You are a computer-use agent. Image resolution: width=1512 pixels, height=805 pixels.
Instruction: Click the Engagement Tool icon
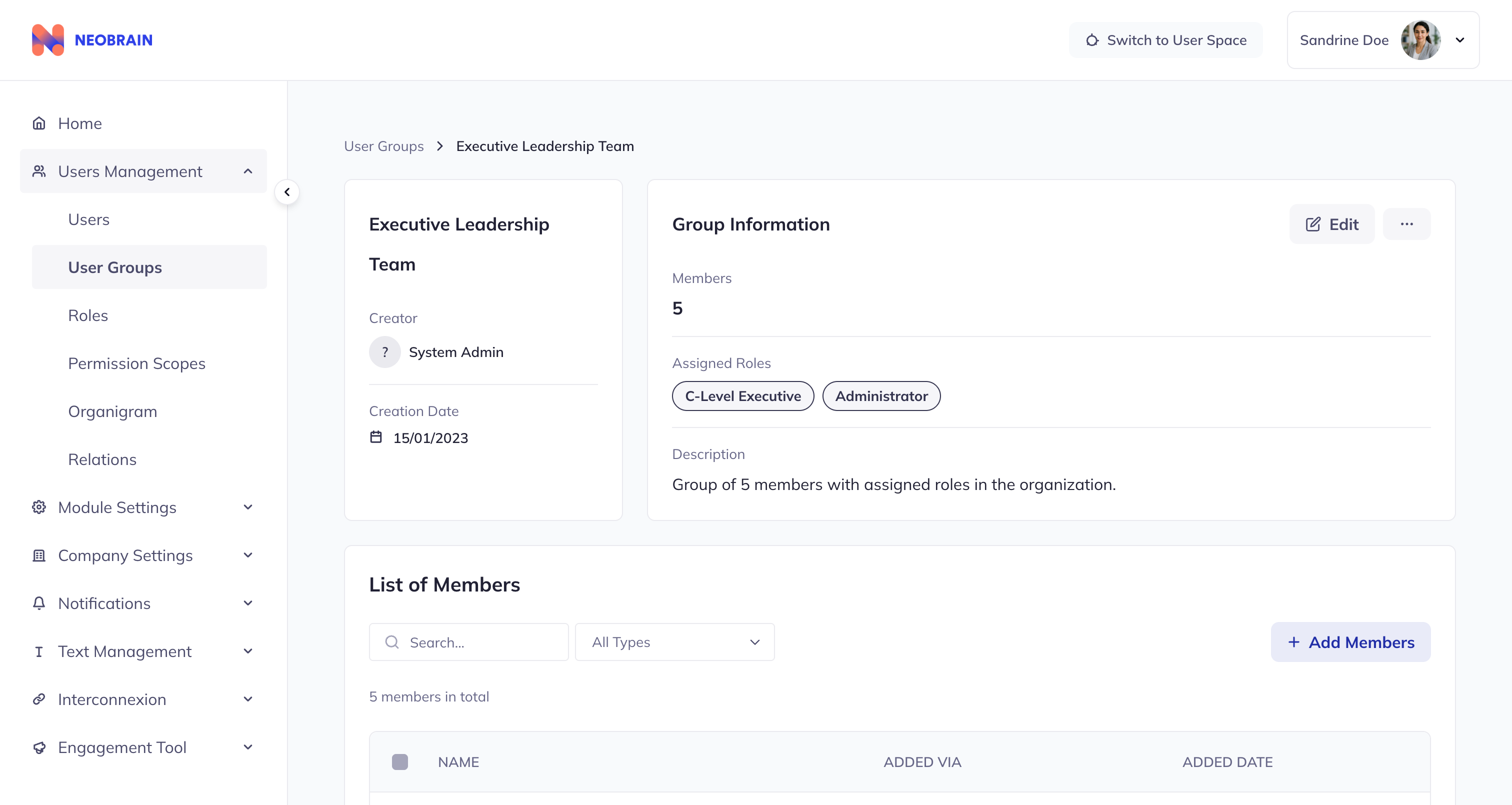tap(38, 747)
